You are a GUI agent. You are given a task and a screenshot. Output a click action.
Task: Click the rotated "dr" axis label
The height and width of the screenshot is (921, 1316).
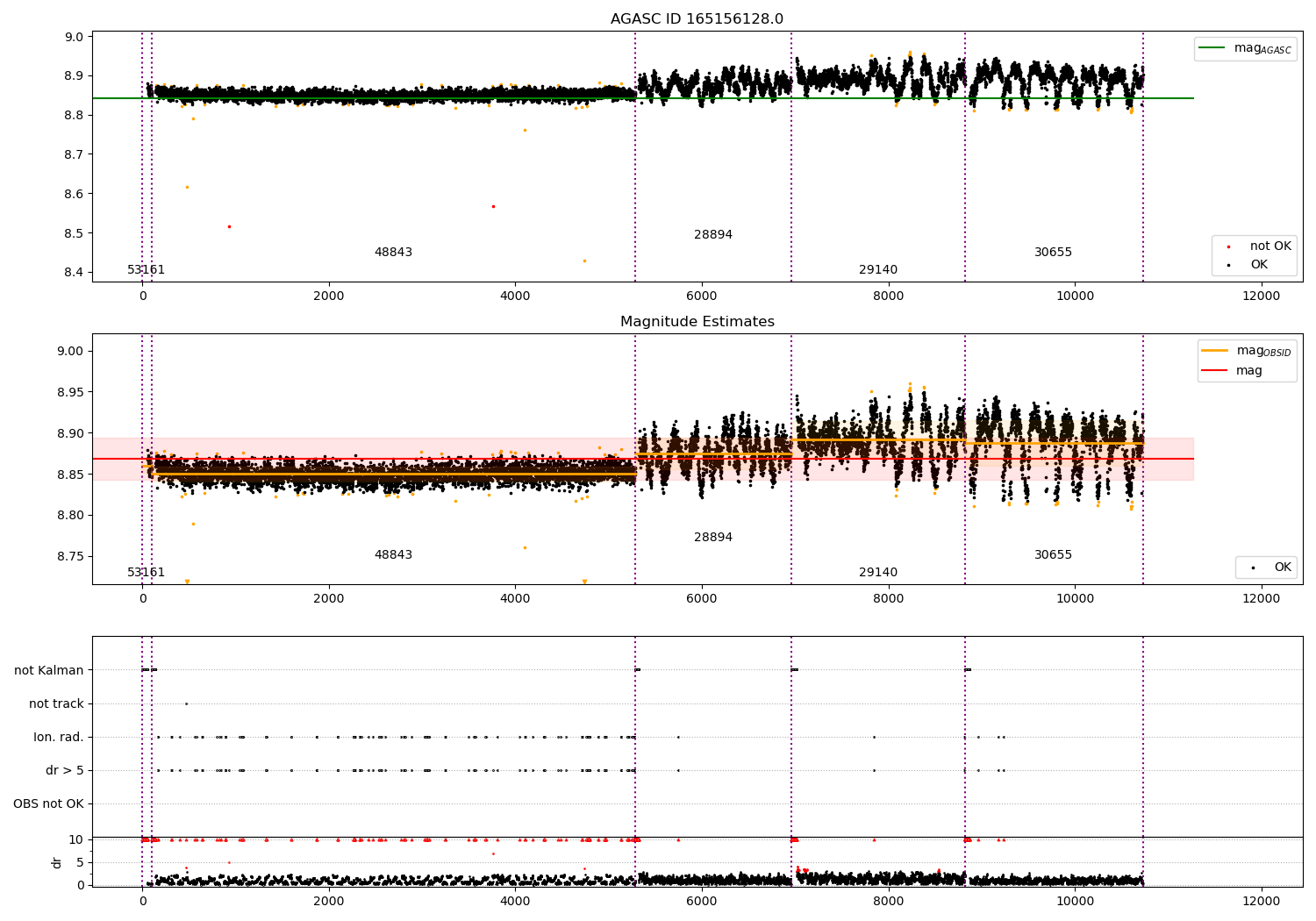point(57,862)
